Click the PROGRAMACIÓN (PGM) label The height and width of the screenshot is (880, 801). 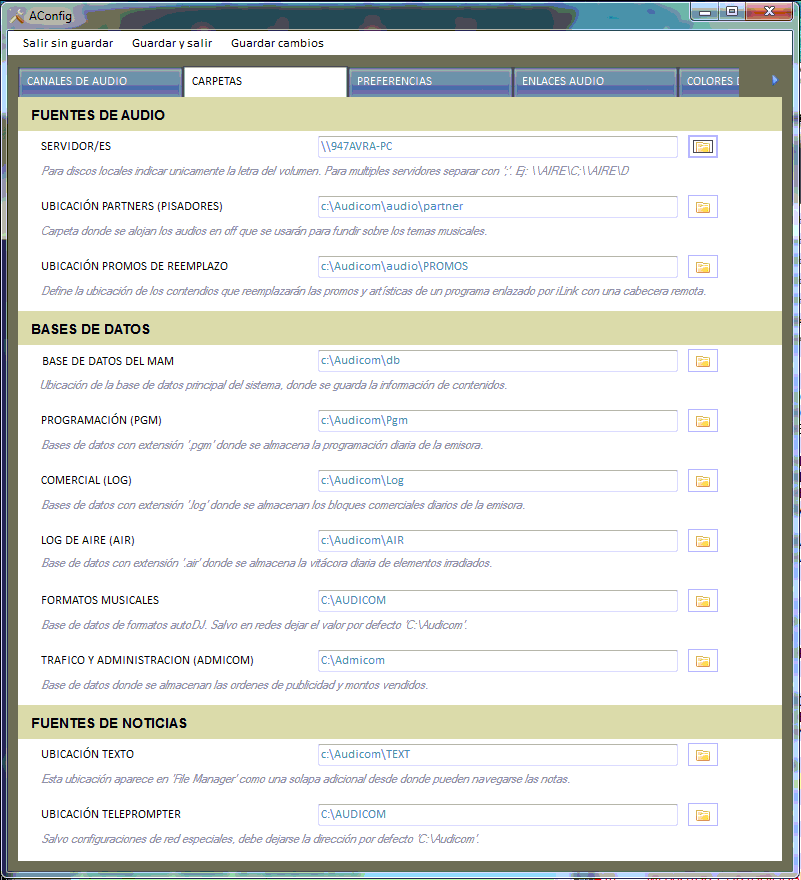(x=101, y=420)
